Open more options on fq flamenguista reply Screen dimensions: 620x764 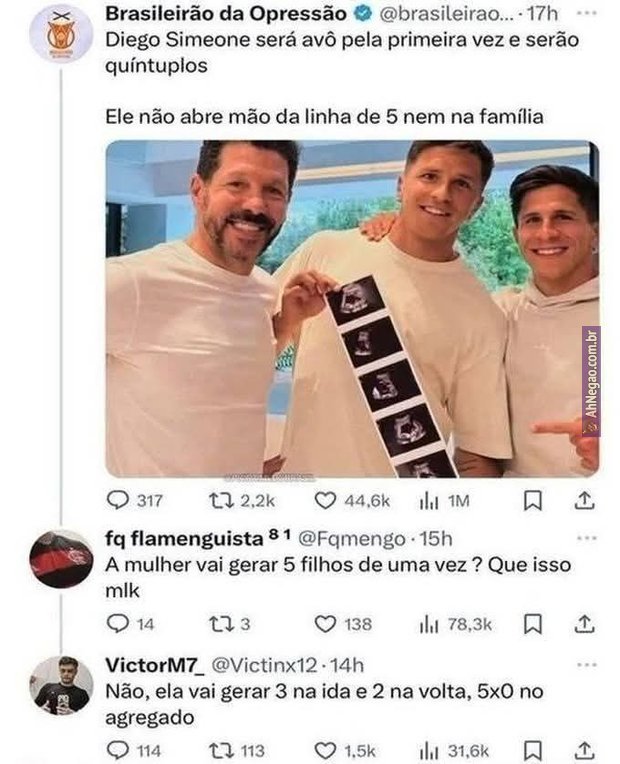click(x=588, y=538)
